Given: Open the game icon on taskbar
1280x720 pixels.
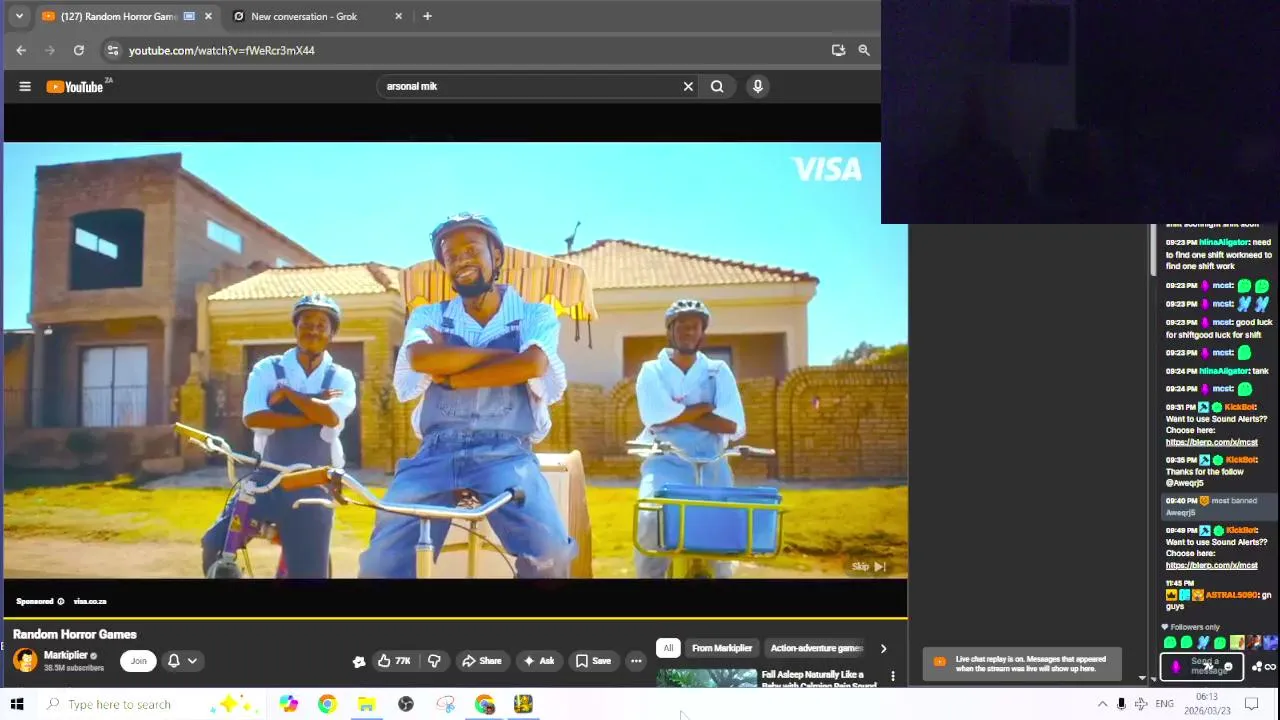Looking at the screenshot, I should coord(523,704).
